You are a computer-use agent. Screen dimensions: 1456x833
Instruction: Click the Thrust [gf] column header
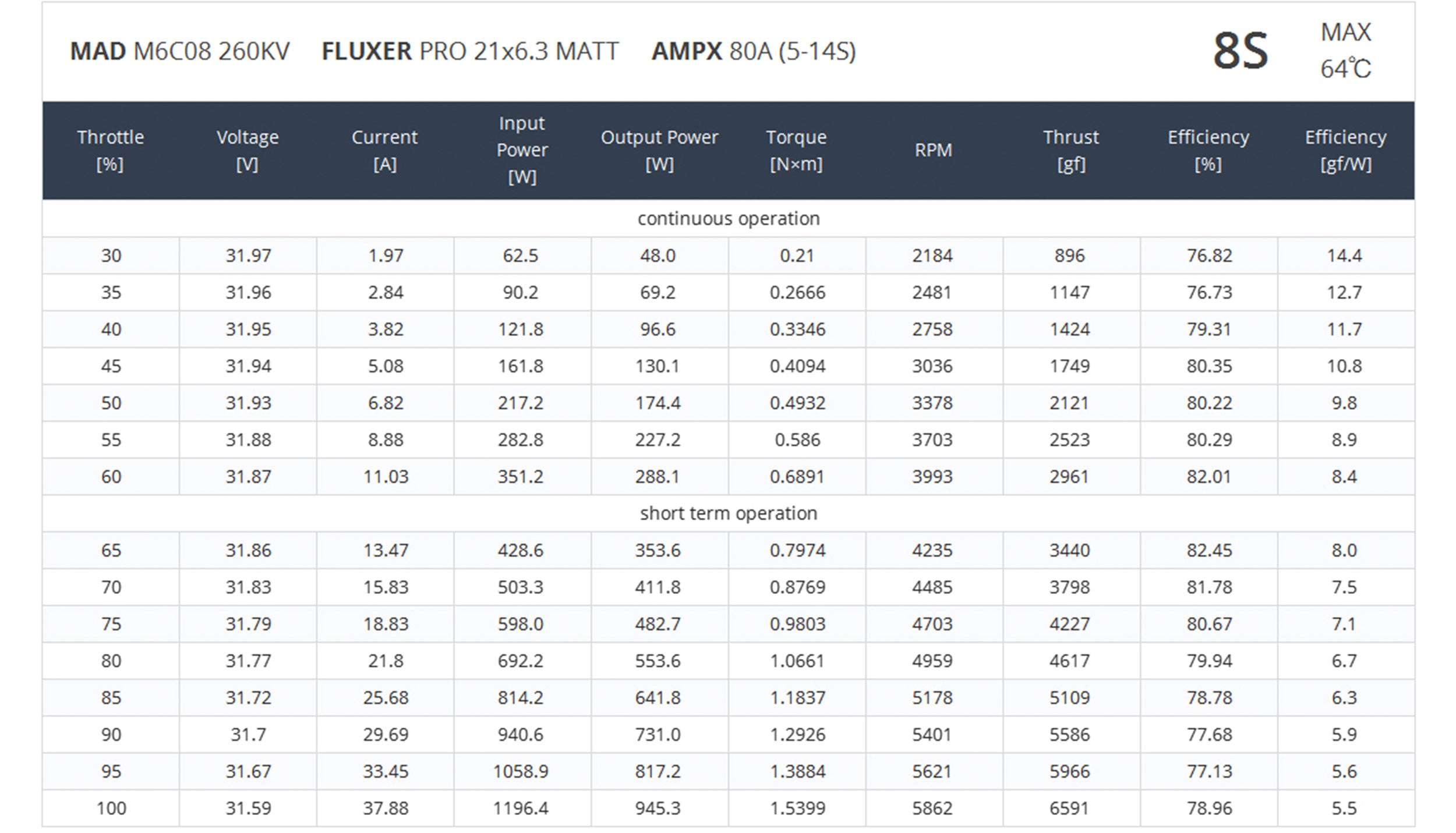coord(1070,150)
